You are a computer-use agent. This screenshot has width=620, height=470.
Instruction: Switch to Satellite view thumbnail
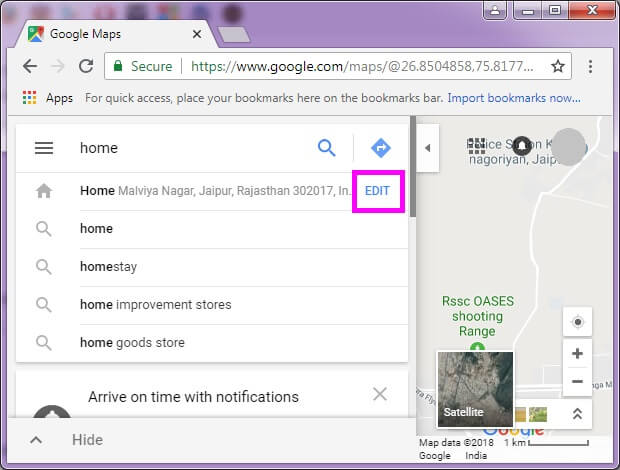pos(475,389)
